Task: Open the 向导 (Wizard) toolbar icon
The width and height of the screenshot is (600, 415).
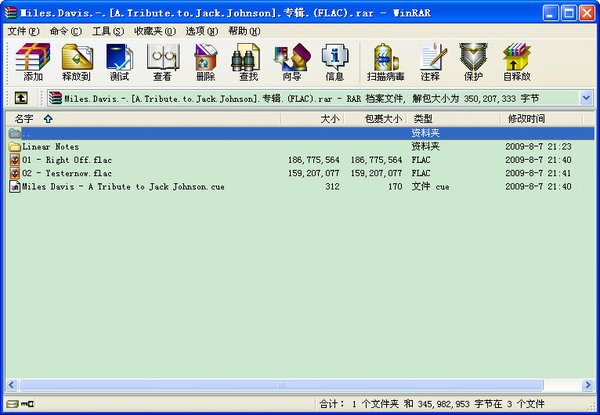Action: coord(292,62)
